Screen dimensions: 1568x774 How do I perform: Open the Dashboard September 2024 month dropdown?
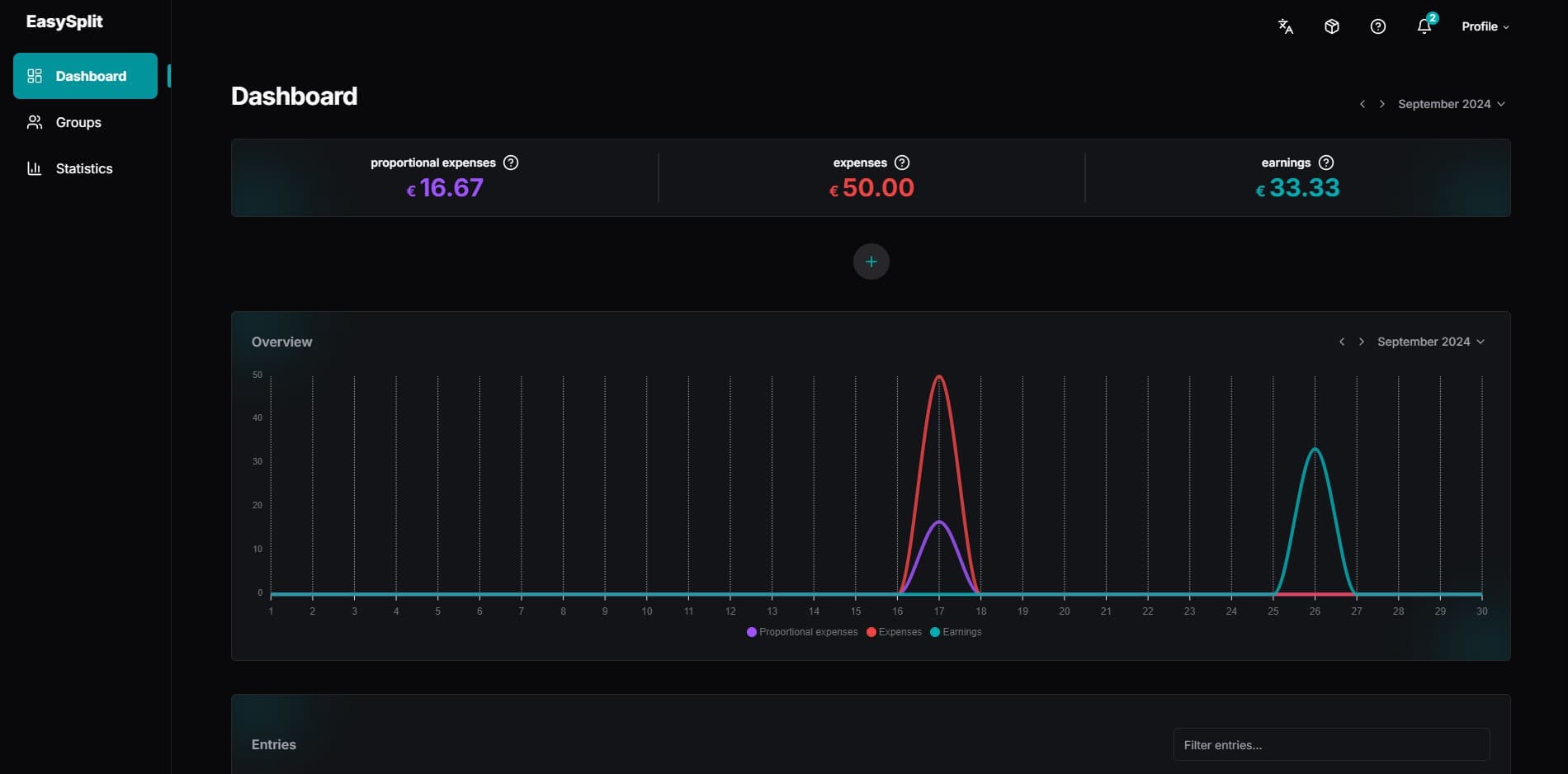[1452, 104]
